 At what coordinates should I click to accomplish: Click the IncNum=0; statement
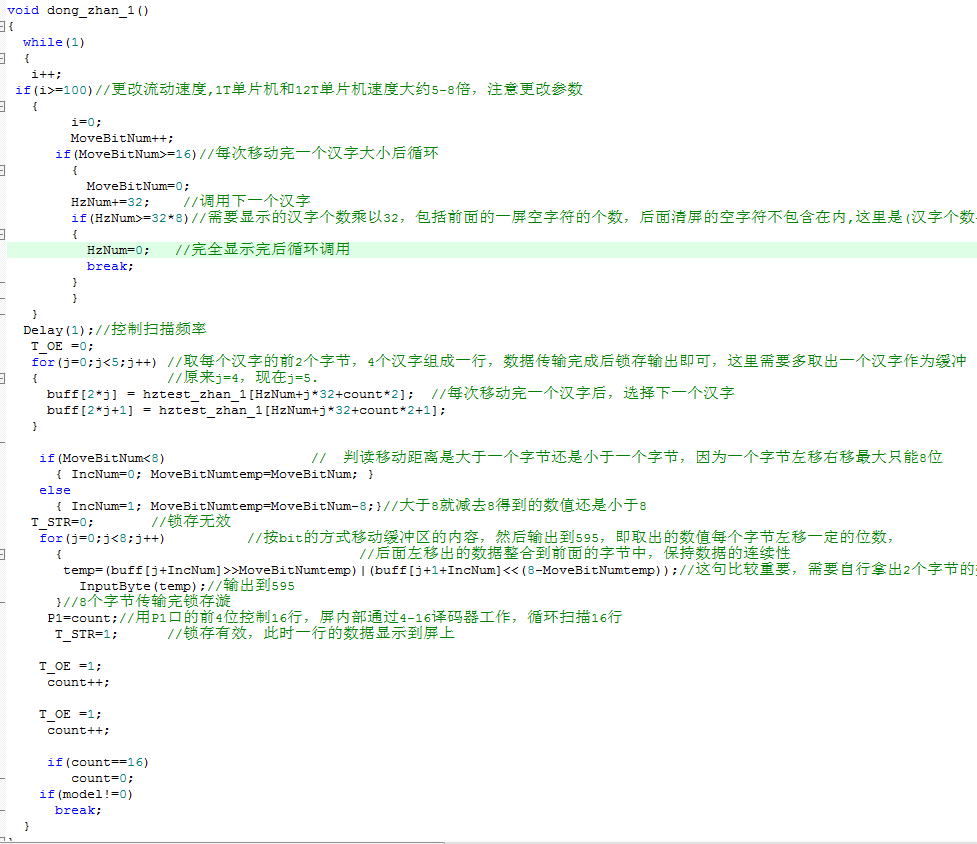(x=107, y=474)
